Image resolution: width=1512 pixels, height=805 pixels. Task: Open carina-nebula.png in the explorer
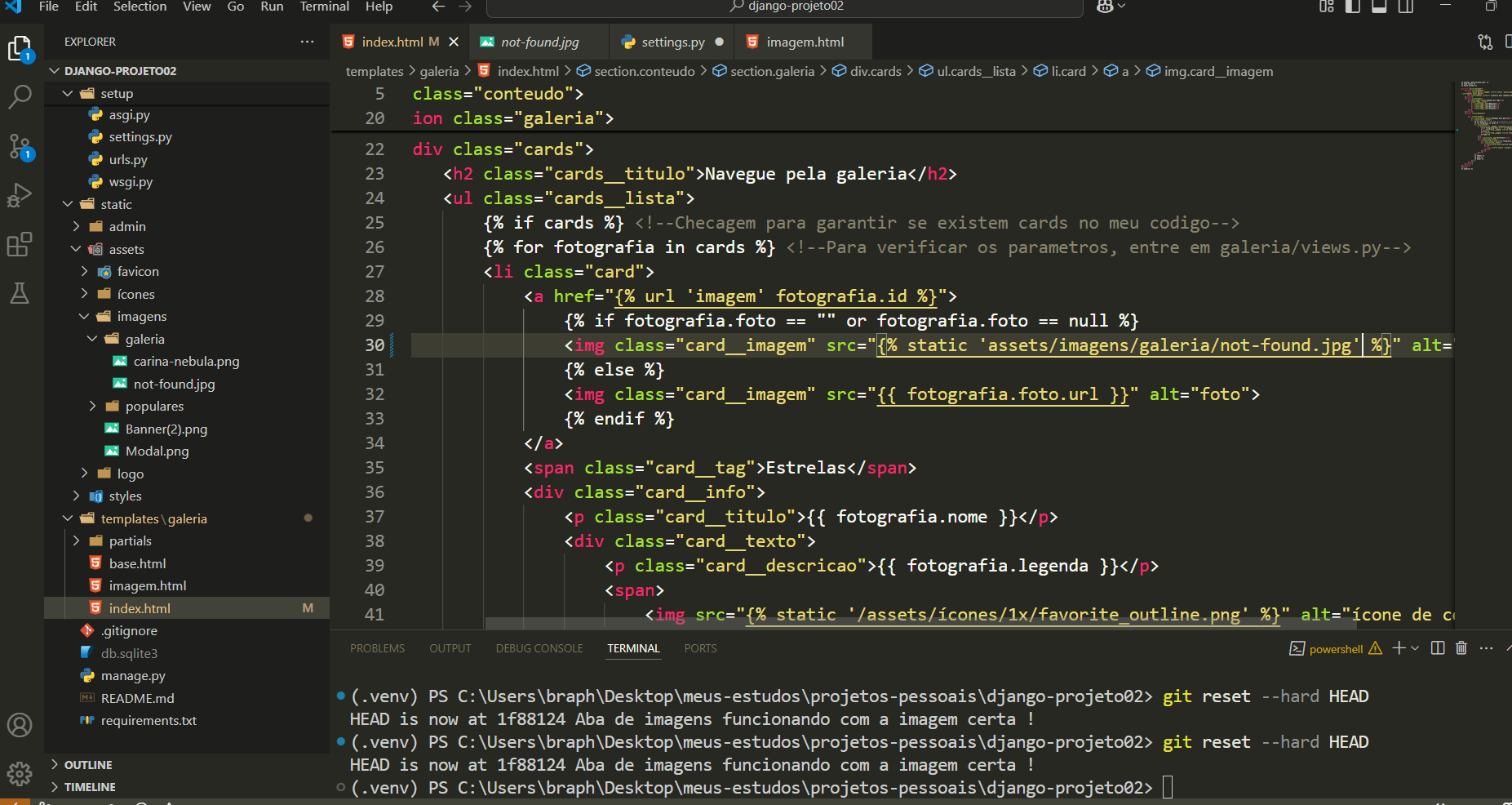click(187, 361)
